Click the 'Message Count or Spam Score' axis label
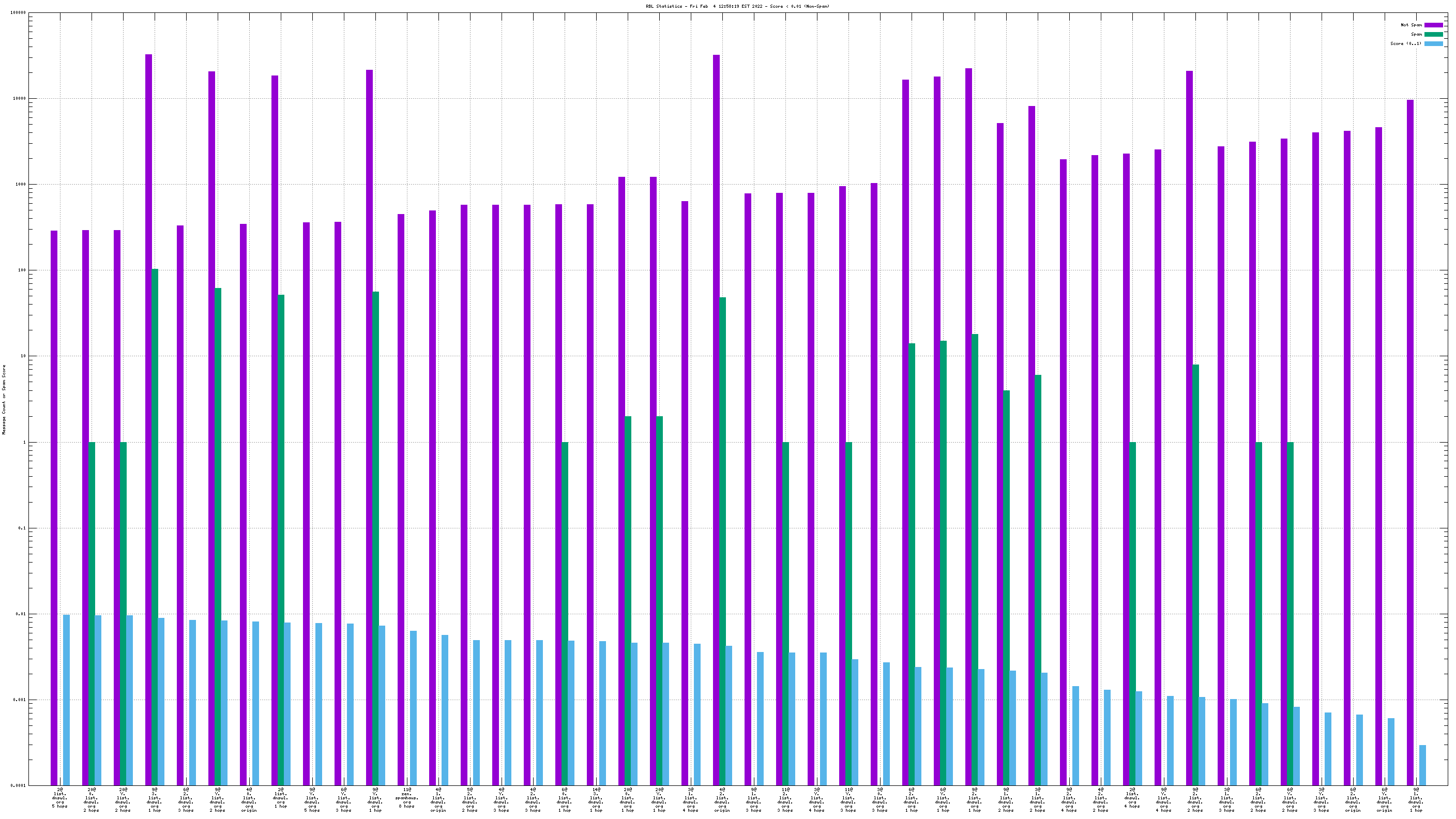Image resolution: width=1456 pixels, height=819 pixels. [x=4, y=399]
